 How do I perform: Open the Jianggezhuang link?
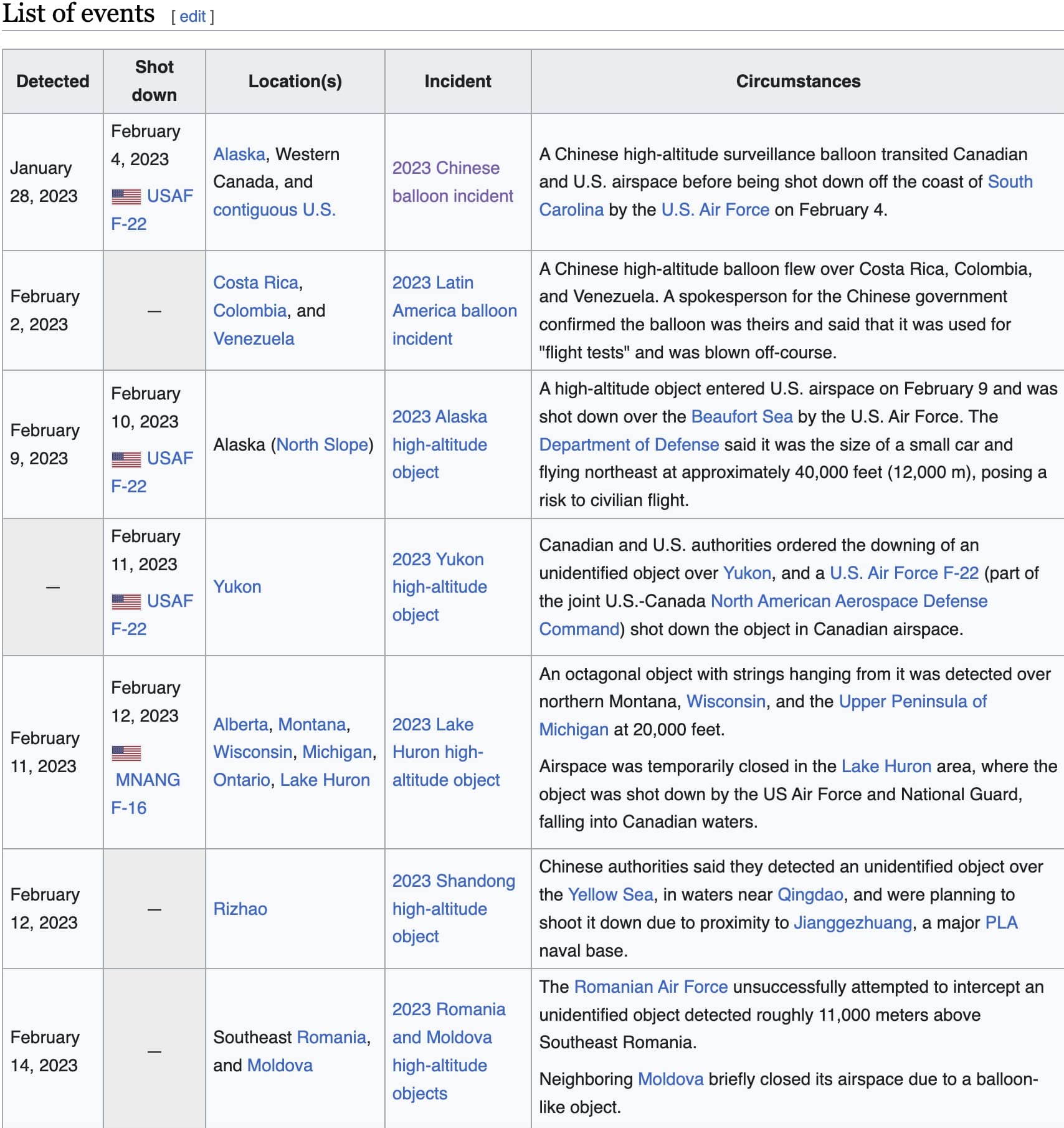[852, 923]
